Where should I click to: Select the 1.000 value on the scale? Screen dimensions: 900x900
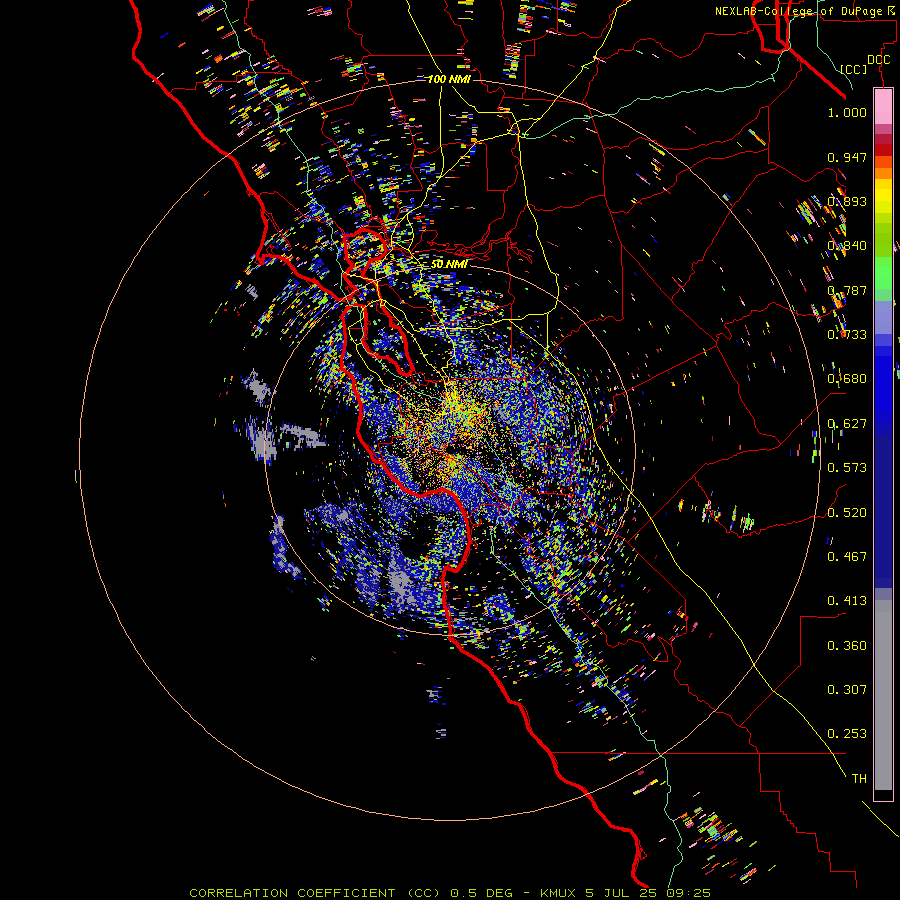click(847, 112)
